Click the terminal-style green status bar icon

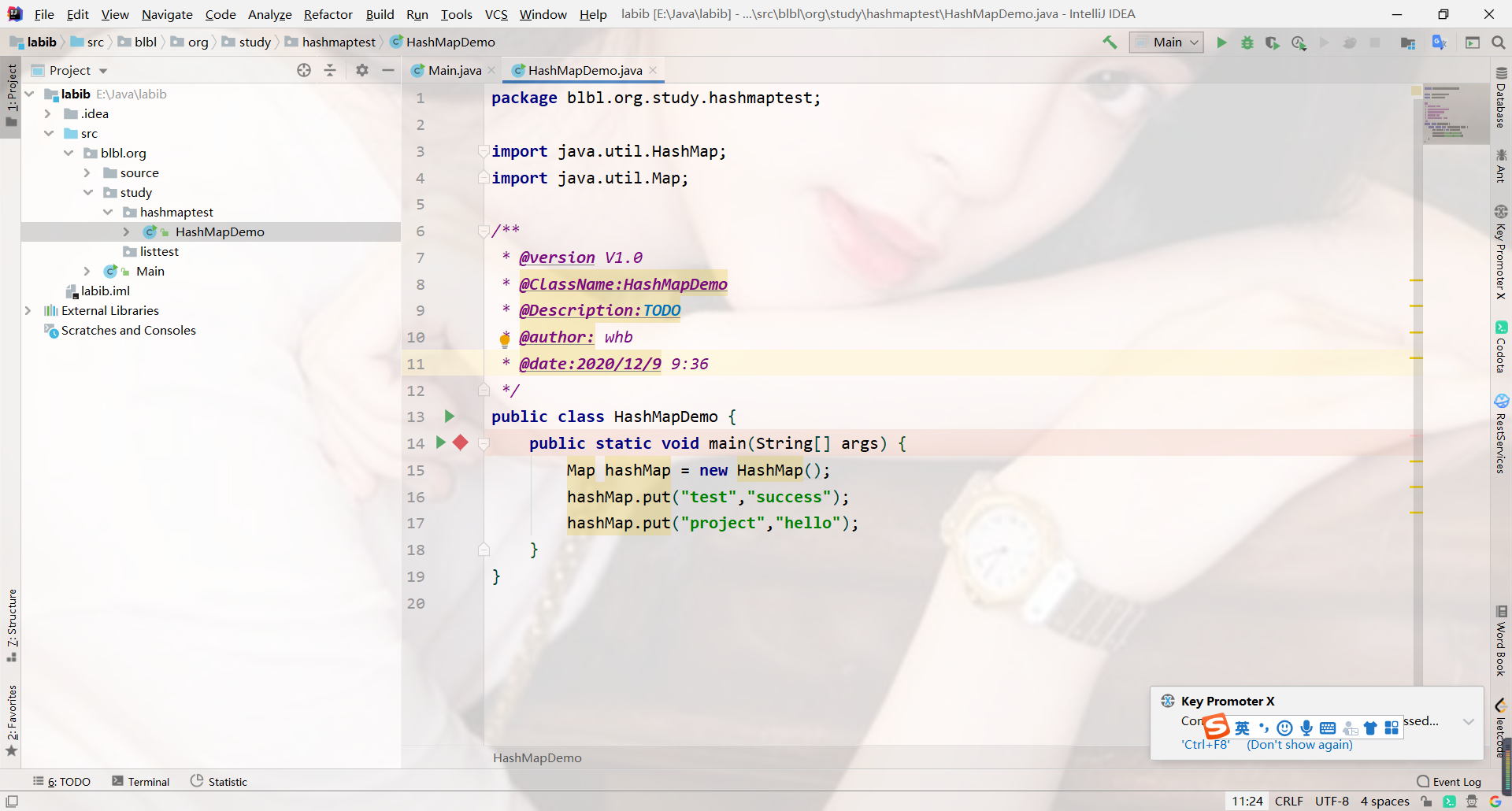(x=1449, y=802)
